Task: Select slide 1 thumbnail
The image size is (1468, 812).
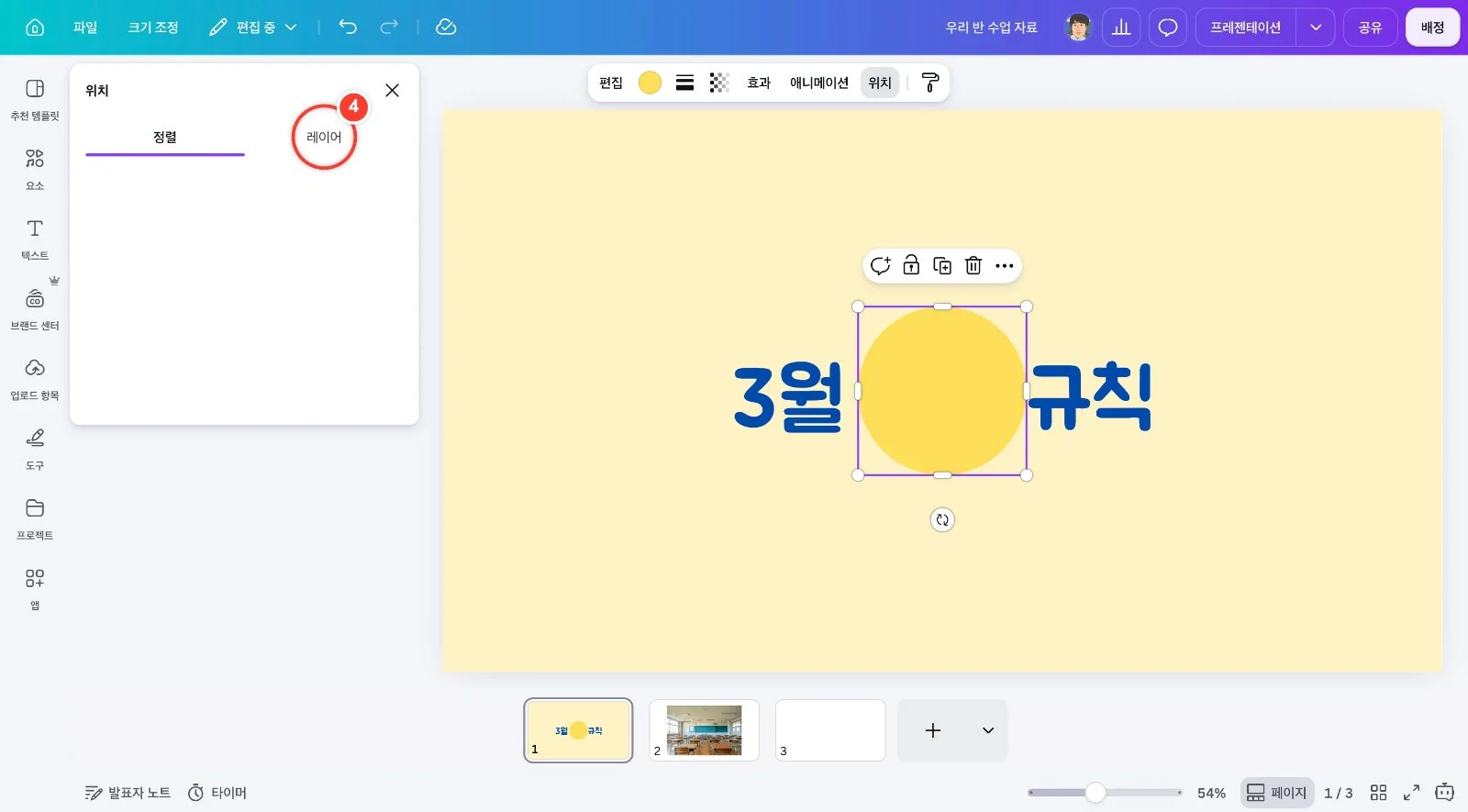Action: click(x=578, y=730)
